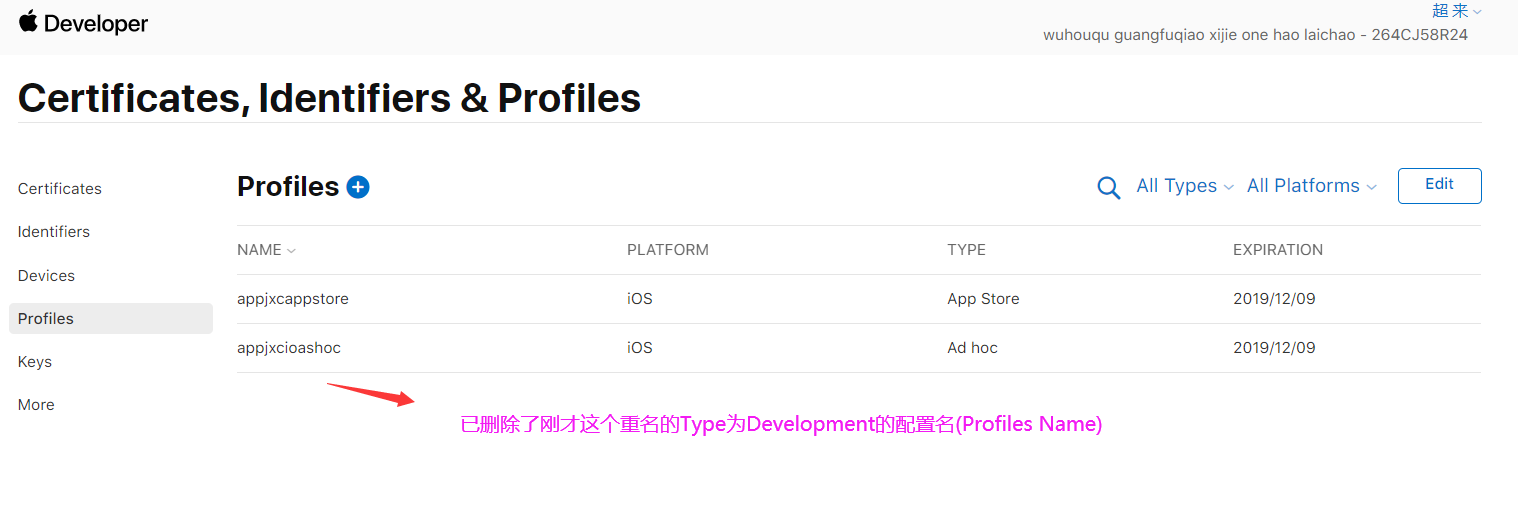Open the Identifiers section
The width and height of the screenshot is (1518, 522).
(54, 232)
